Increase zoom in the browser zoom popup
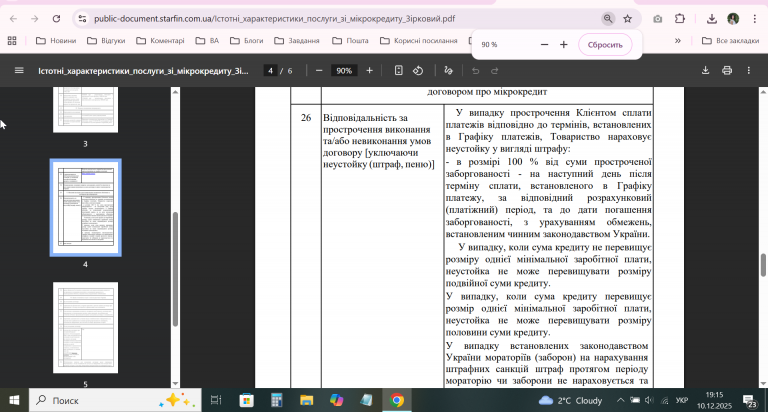The image size is (768, 412). click(563, 45)
